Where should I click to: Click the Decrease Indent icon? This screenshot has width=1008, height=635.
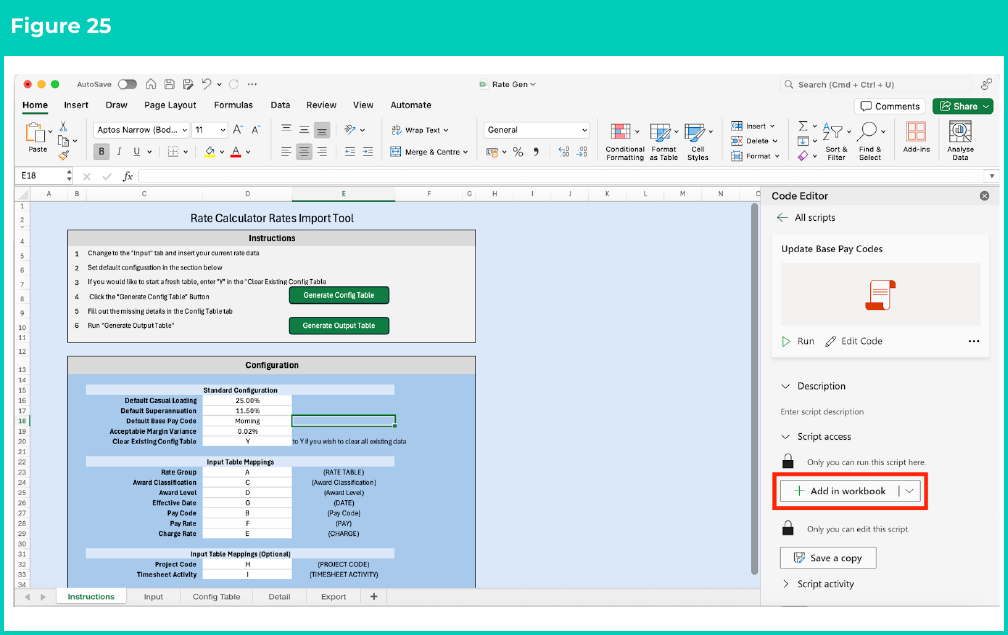[350, 152]
